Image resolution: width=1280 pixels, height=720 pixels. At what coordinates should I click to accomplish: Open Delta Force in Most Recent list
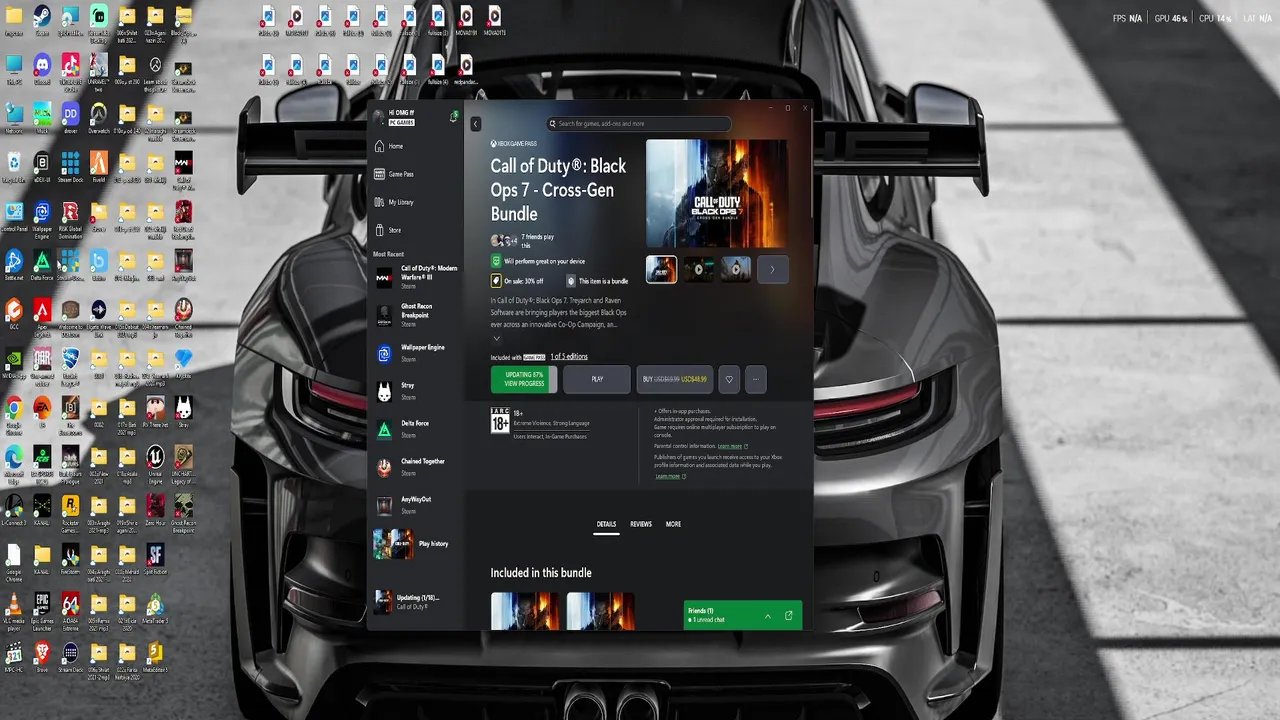coord(414,429)
